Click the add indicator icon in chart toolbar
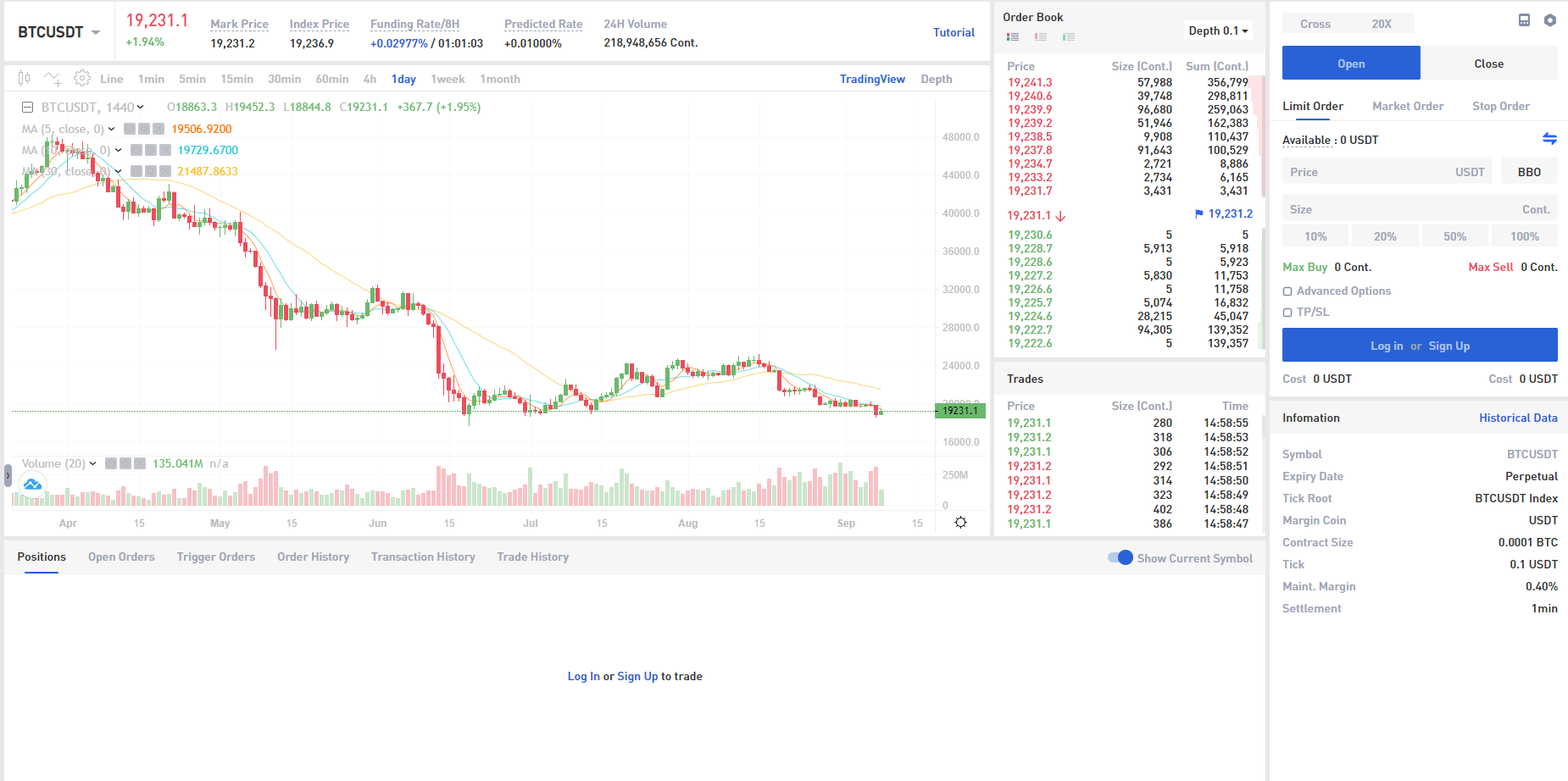 pyautogui.click(x=53, y=79)
